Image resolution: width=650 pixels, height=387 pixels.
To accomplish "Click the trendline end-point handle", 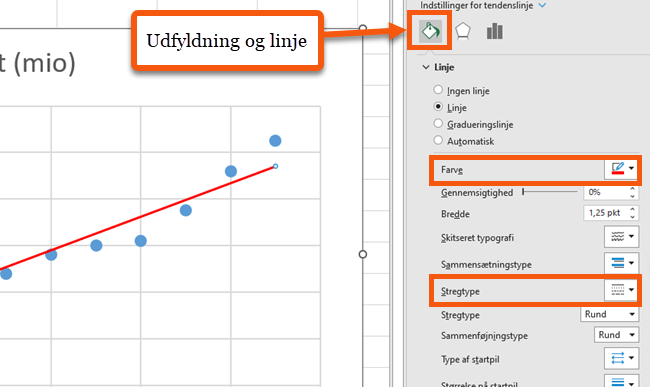I will [x=276, y=166].
